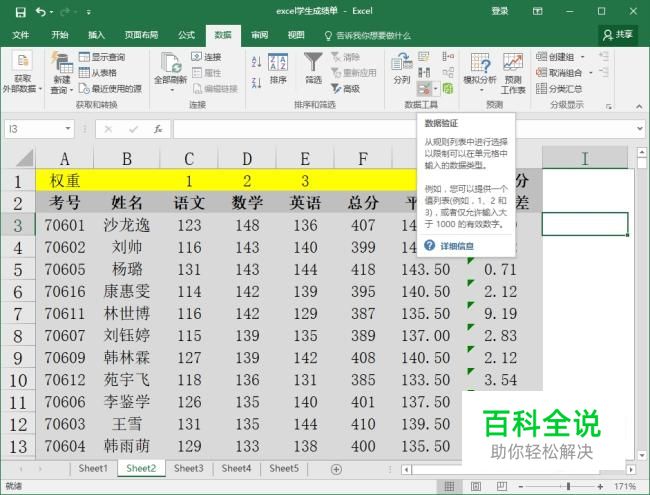The height and width of the screenshot is (495, 650).
Task: Select the Sheet3 worksheet tab
Action: (189, 468)
